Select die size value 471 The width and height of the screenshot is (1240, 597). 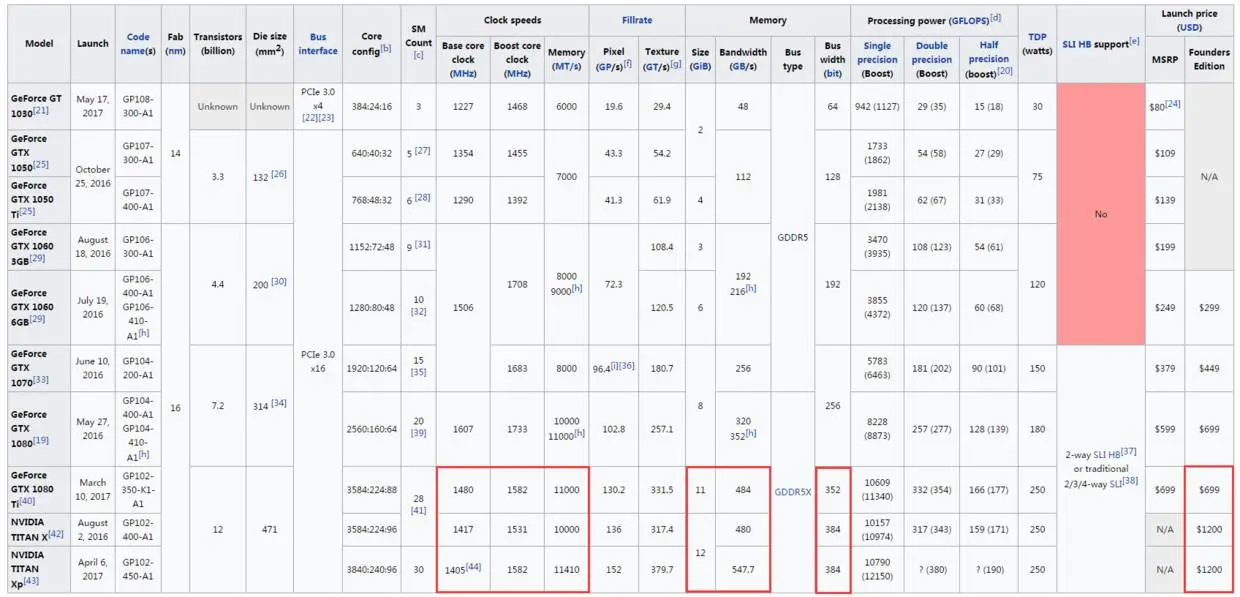(x=270, y=530)
